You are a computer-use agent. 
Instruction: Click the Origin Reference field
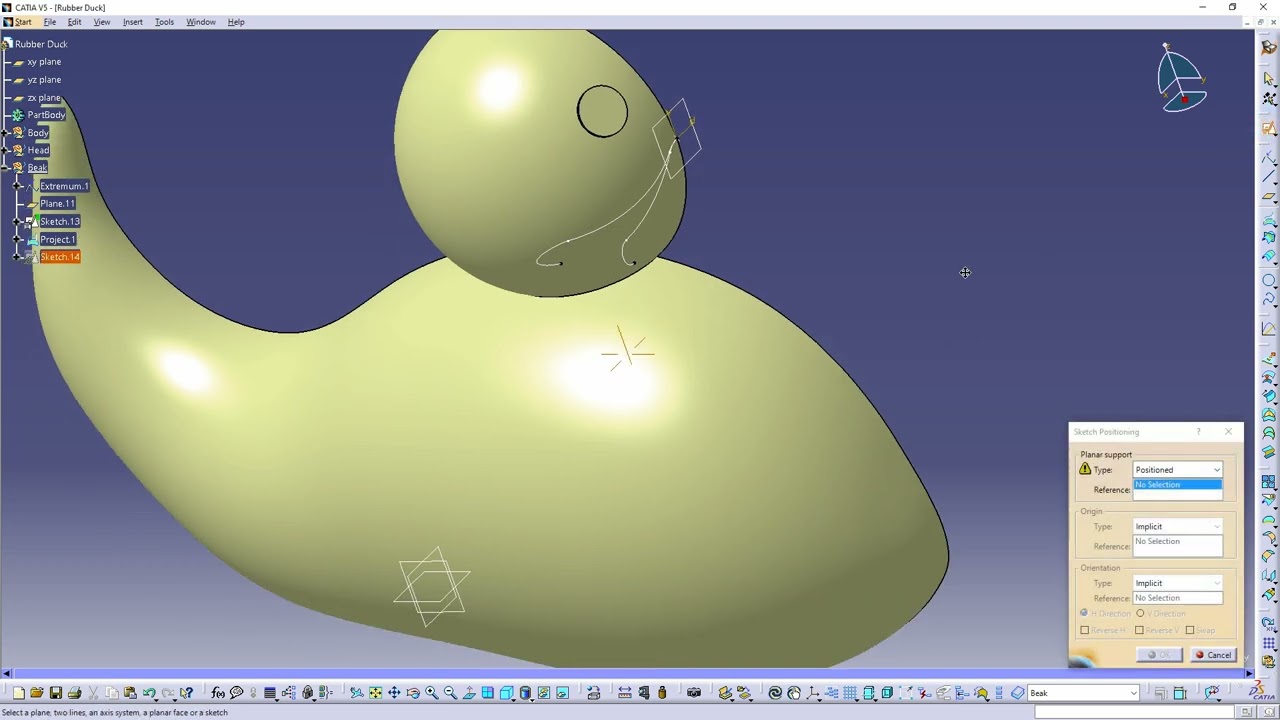click(x=1178, y=545)
